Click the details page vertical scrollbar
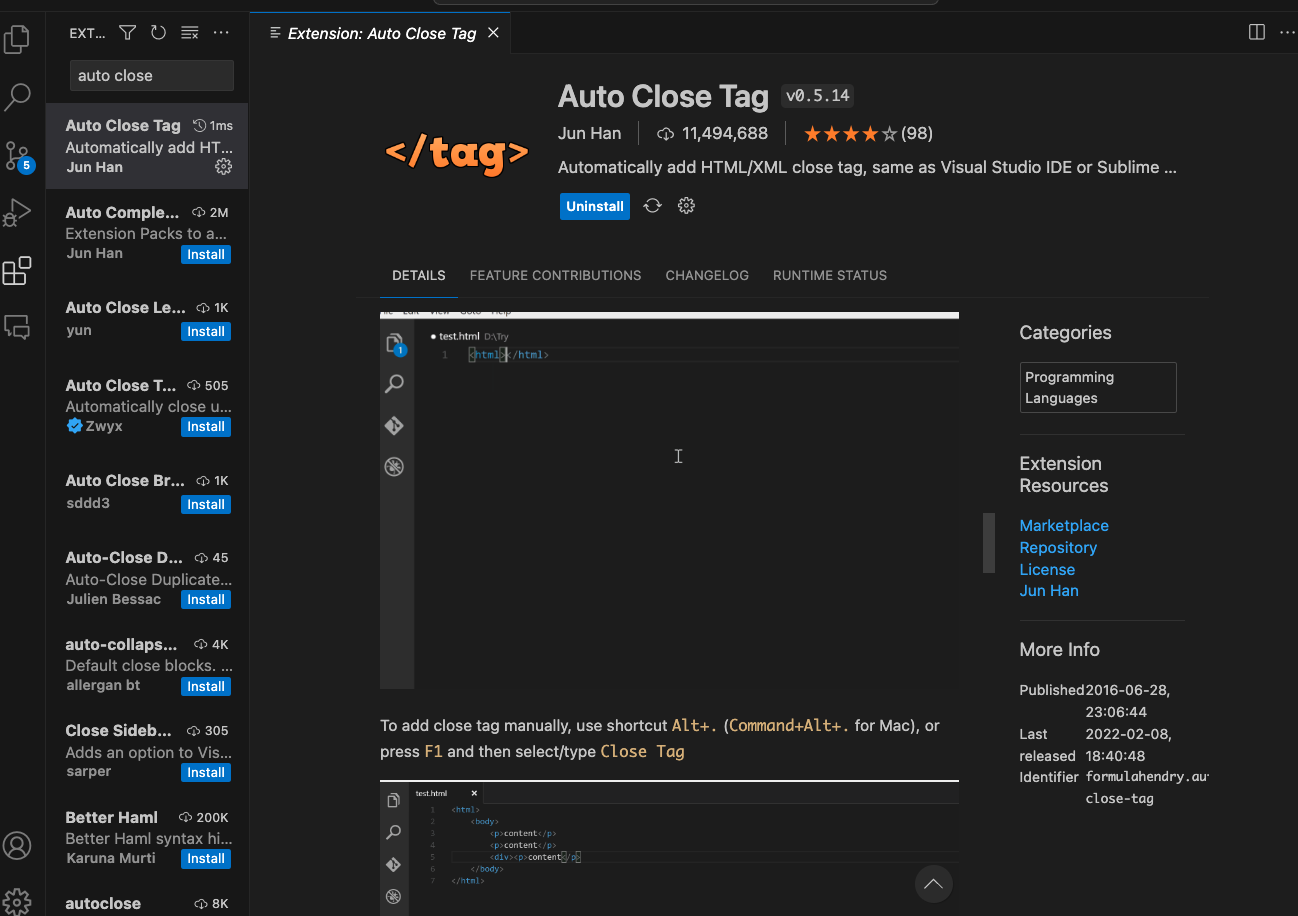This screenshot has width=1298, height=916. tap(989, 543)
